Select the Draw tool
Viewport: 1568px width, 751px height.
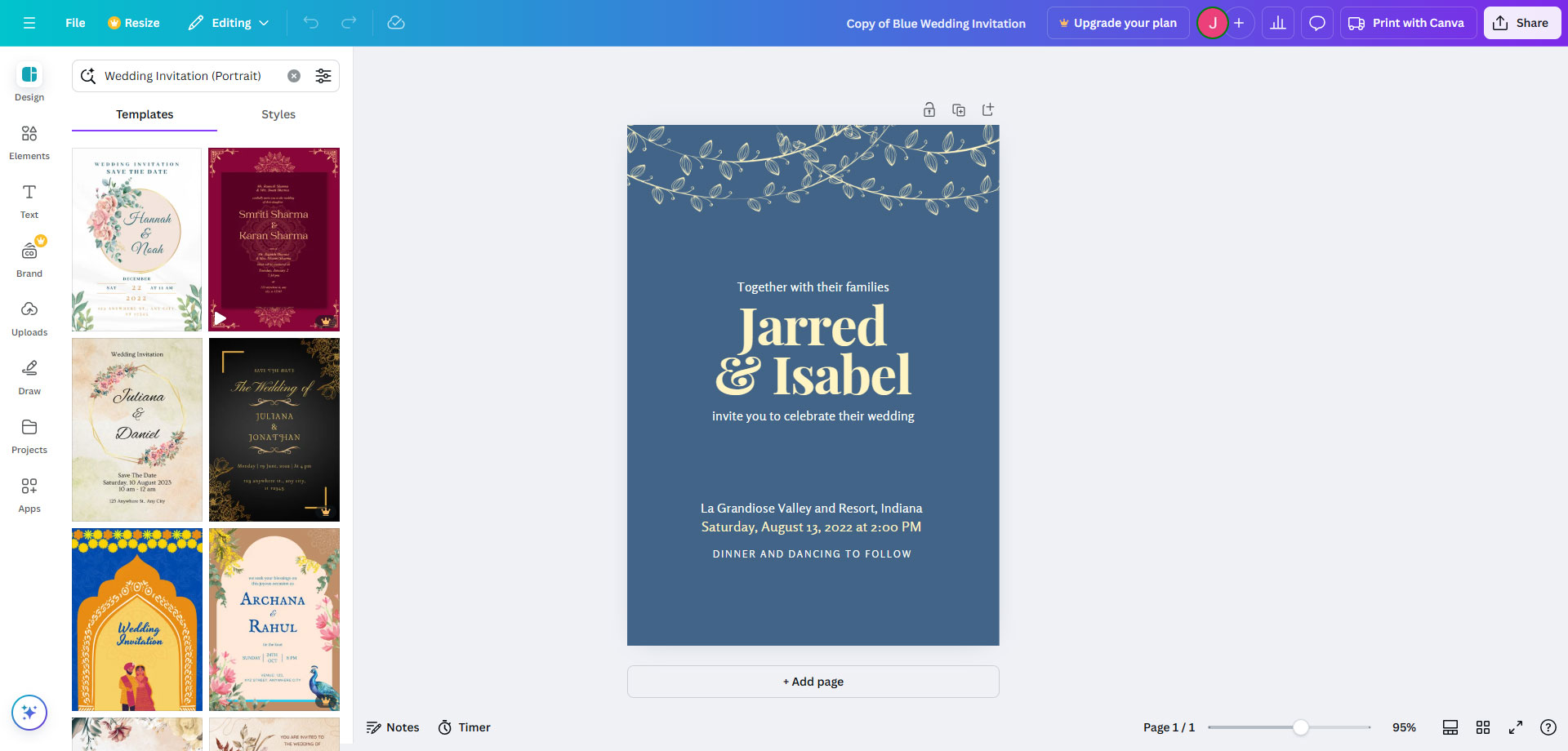pyautogui.click(x=29, y=377)
